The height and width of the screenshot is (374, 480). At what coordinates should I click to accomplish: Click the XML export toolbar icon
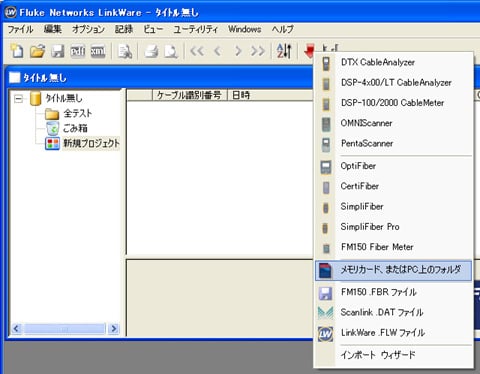pos(98,51)
